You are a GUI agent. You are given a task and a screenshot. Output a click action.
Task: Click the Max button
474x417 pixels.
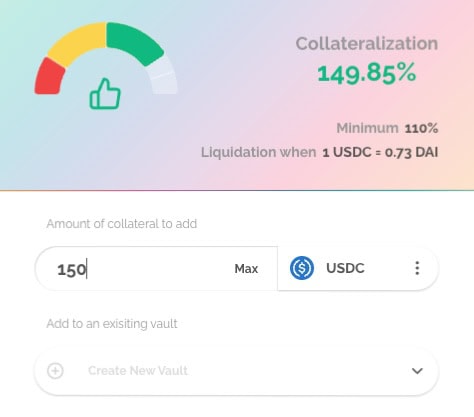coord(246,269)
